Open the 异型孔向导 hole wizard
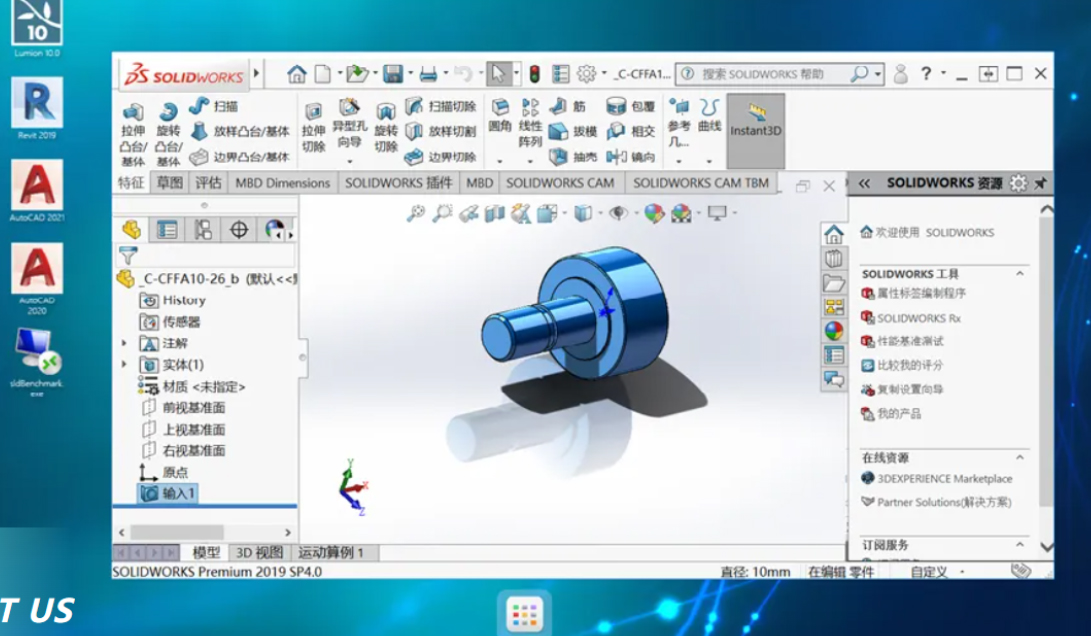The height and width of the screenshot is (636, 1091). (349, 125)
